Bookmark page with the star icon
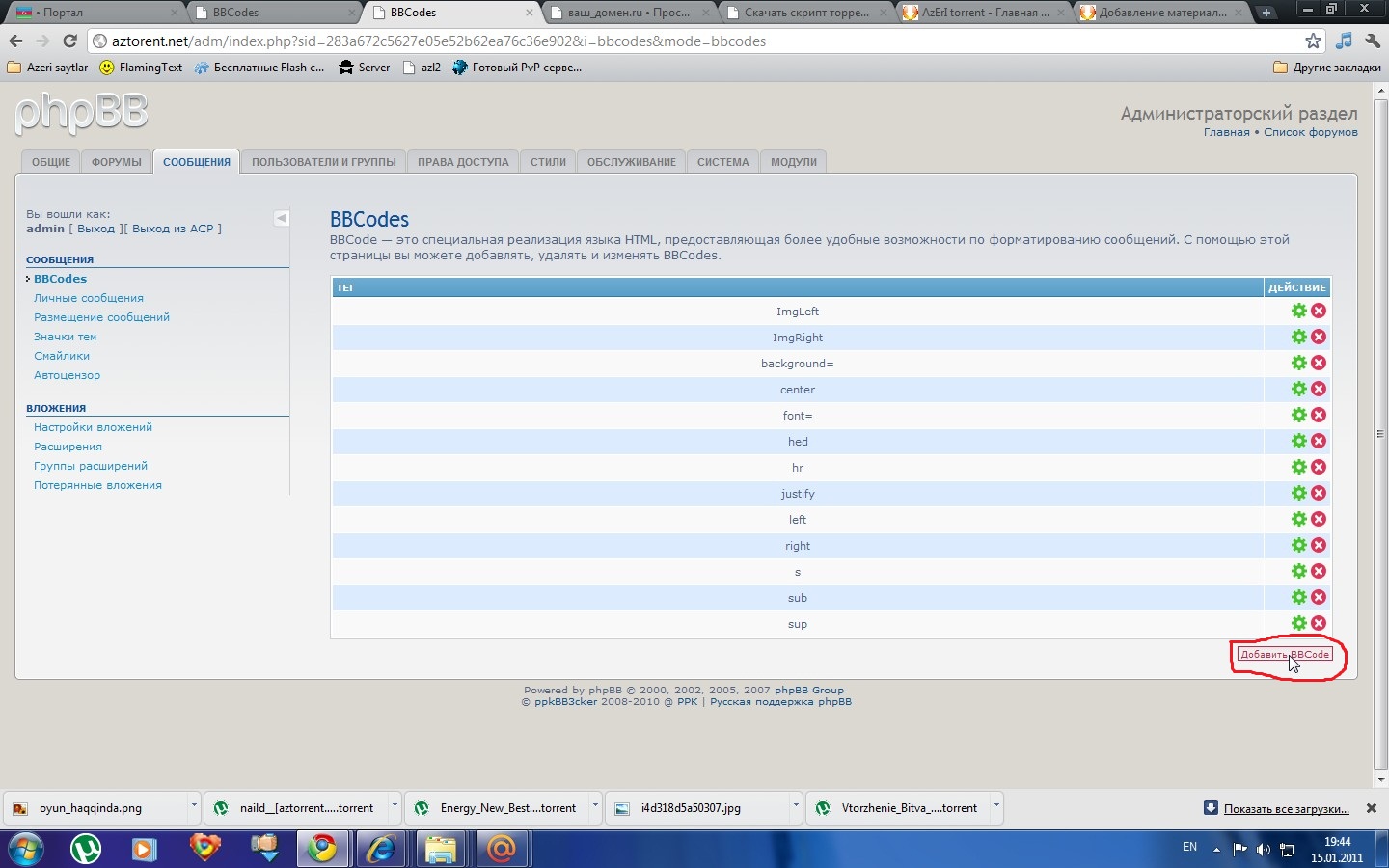This screenshot has height=868, width=1389. [1313, 41]
